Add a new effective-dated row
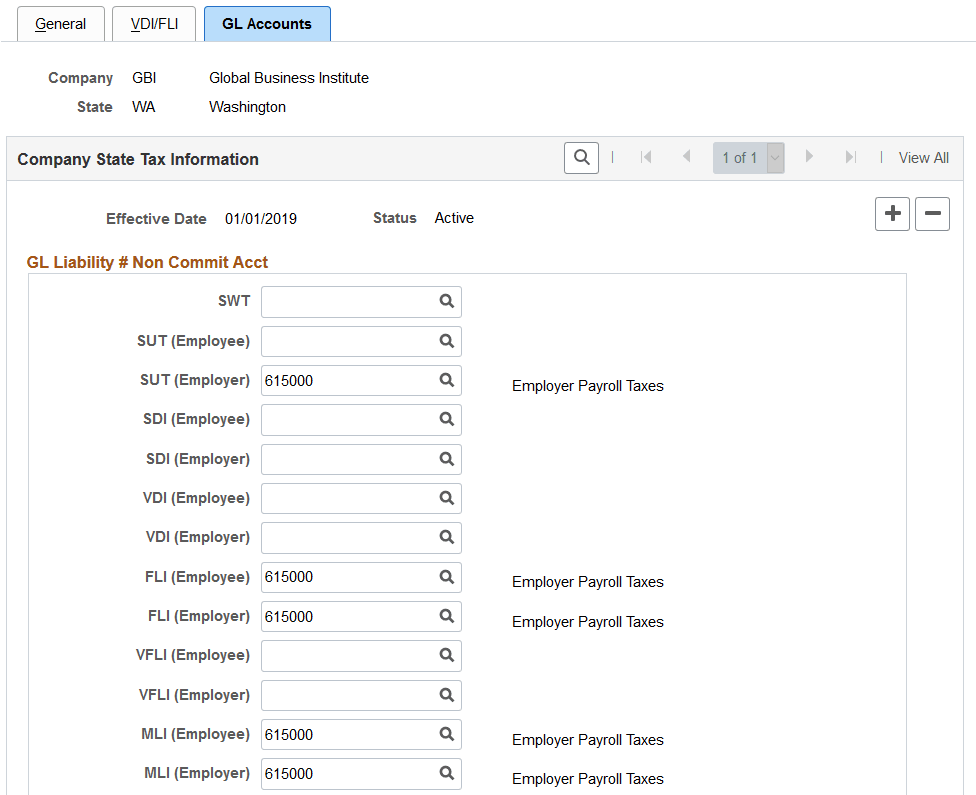976x795 pixels. (x=892, y=213)
